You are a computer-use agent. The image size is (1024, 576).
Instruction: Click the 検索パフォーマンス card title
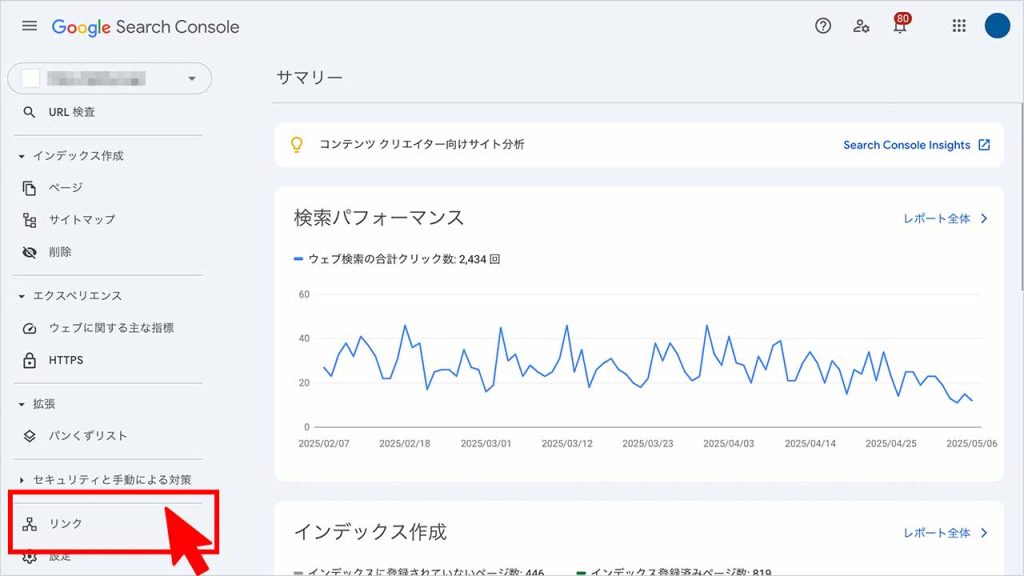pos(379,217)
